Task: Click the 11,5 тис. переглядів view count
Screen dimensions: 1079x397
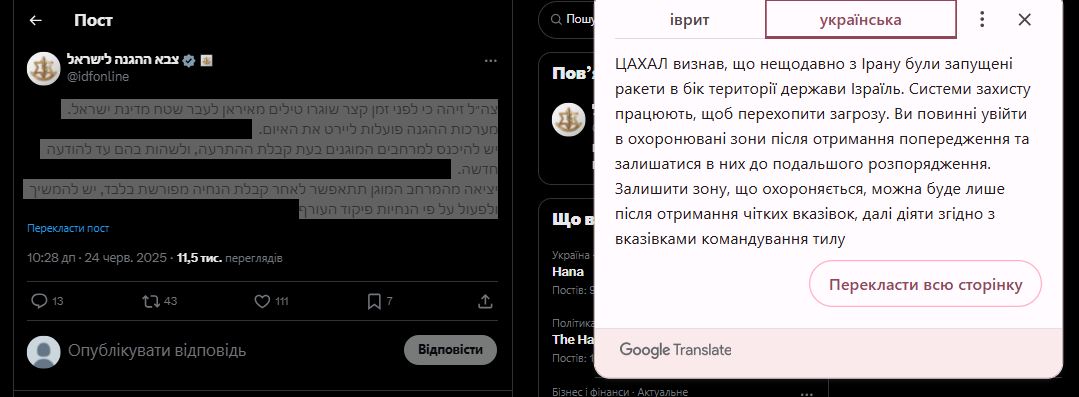Action: [230, 259]
